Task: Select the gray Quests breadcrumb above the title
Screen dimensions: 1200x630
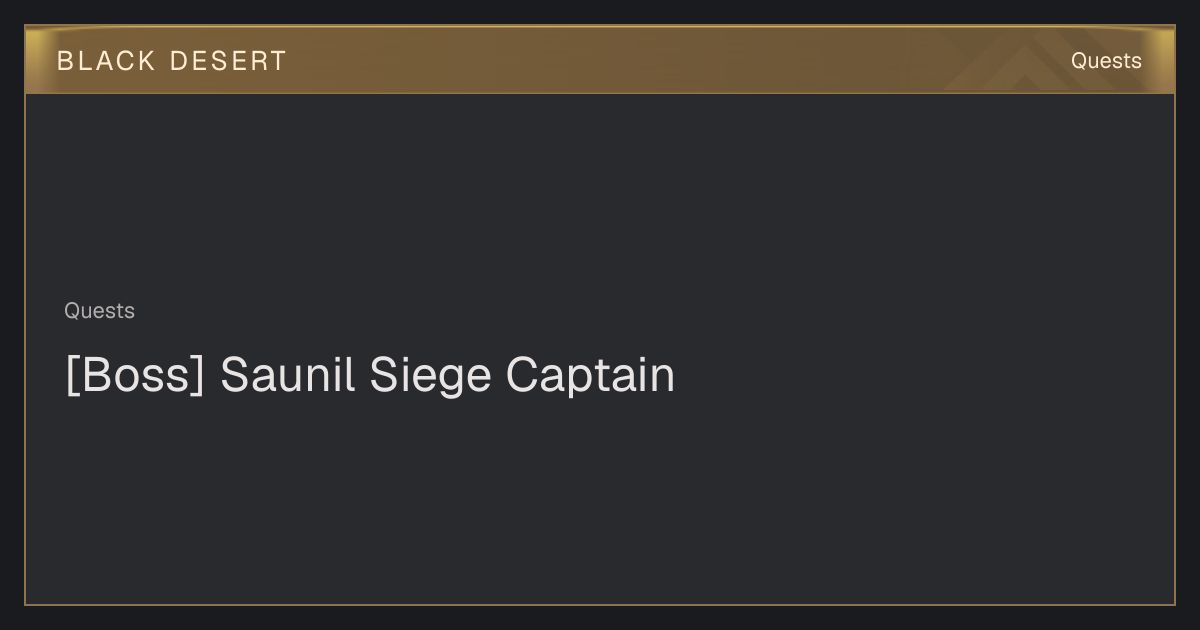Action: point(99,311)
